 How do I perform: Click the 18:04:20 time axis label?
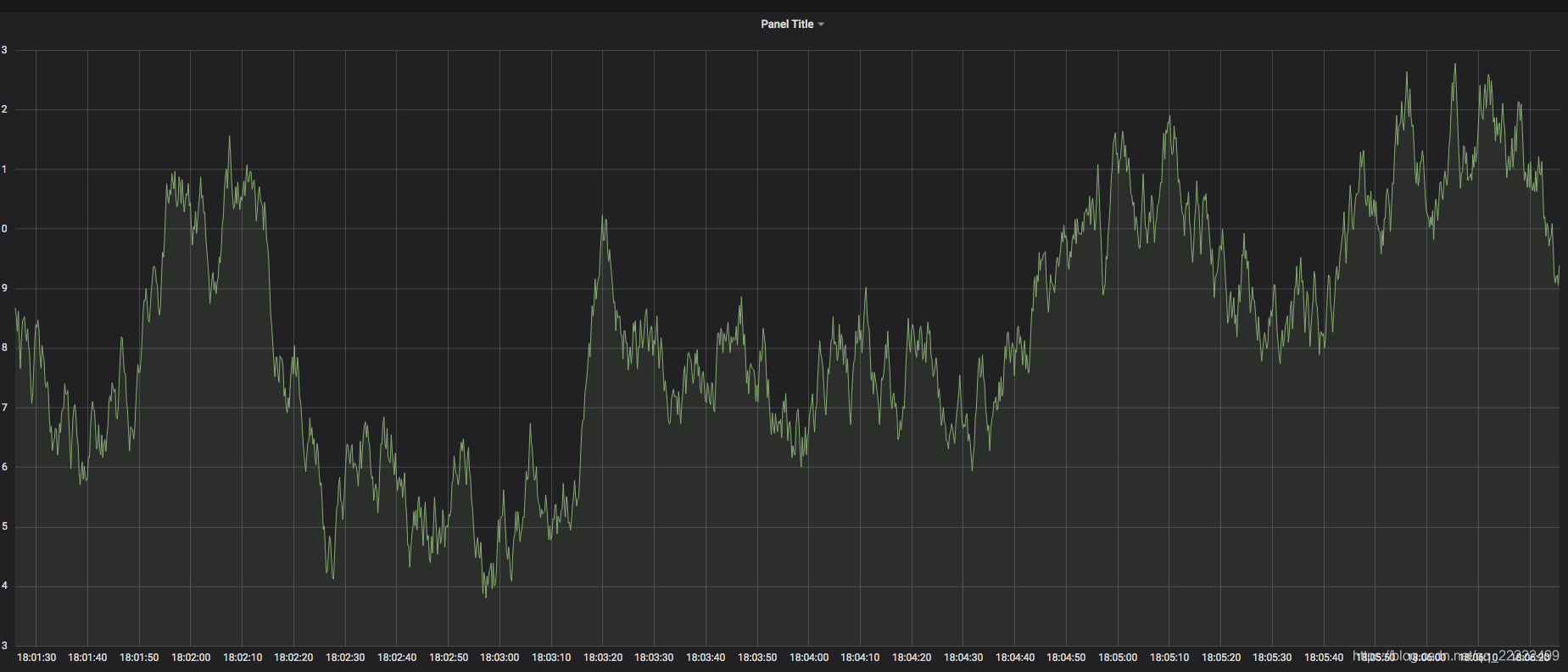pos(912,658)
